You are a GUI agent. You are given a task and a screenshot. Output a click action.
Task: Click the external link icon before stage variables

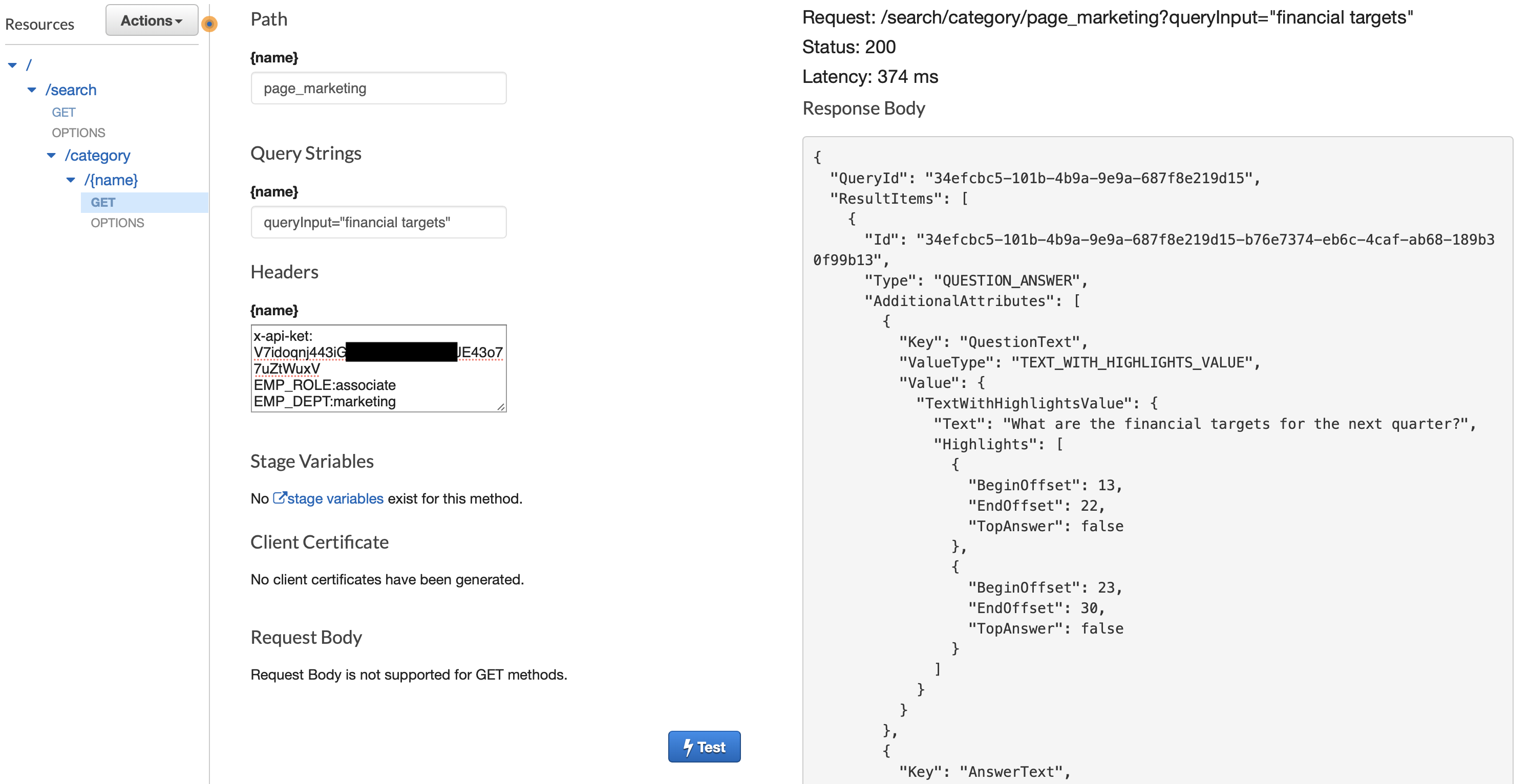coord(279,497)
